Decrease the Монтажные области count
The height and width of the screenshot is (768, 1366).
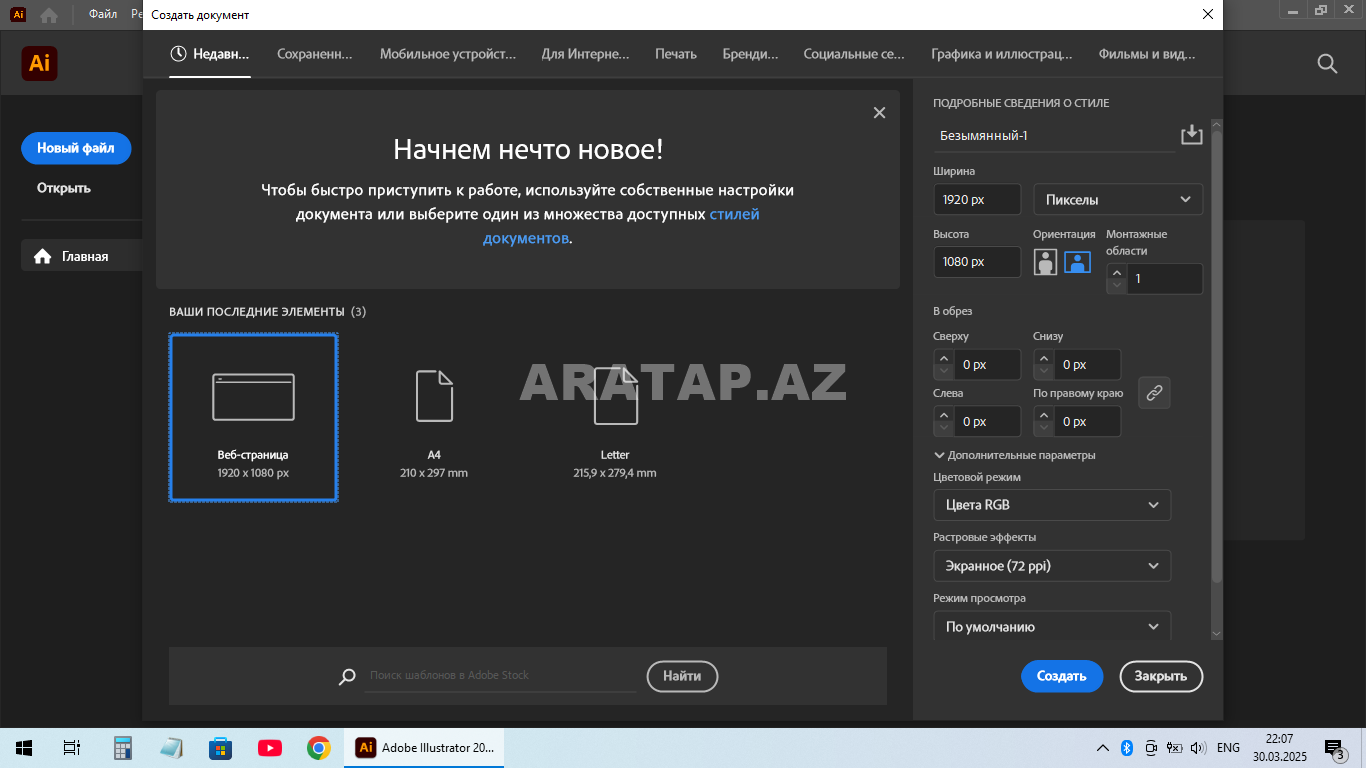point(1117,286)
